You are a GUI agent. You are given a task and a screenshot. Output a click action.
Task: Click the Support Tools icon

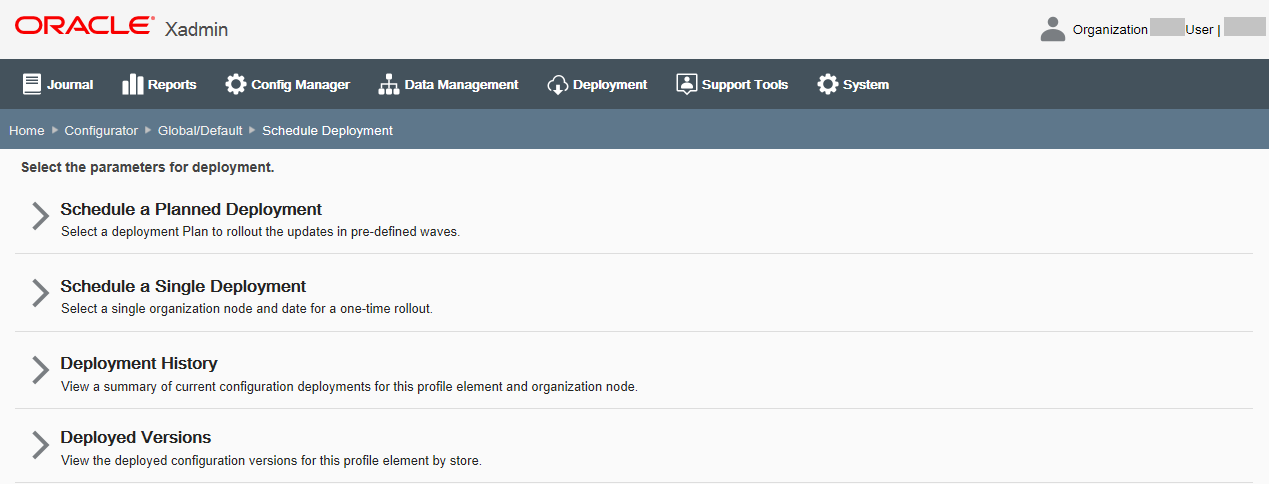point(686,84)
